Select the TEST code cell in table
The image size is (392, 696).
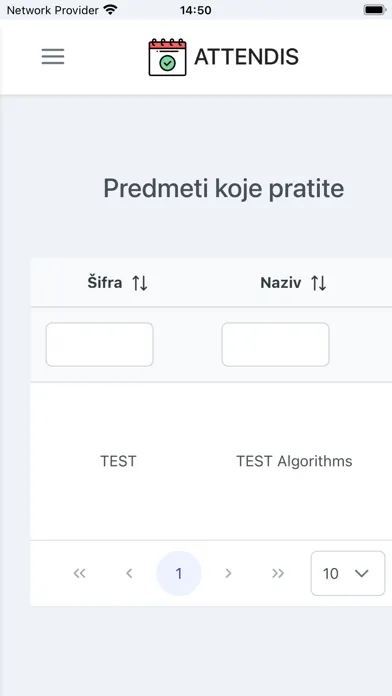click(118, 461)
